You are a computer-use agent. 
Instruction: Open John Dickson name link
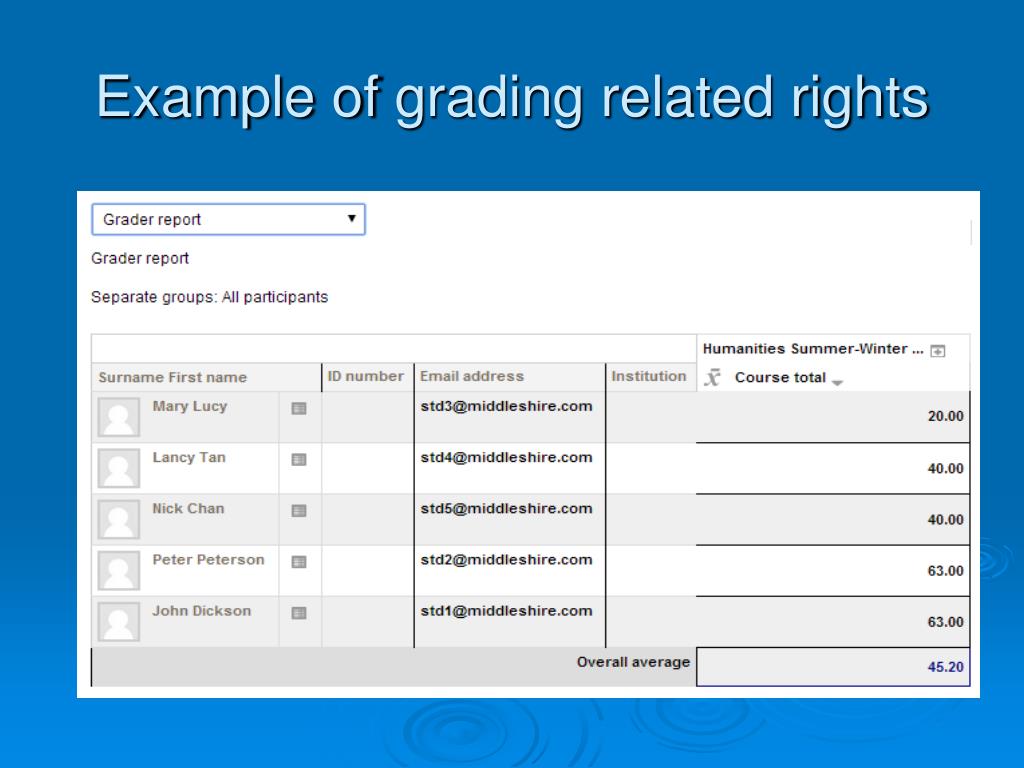click(x=202, y=611)
